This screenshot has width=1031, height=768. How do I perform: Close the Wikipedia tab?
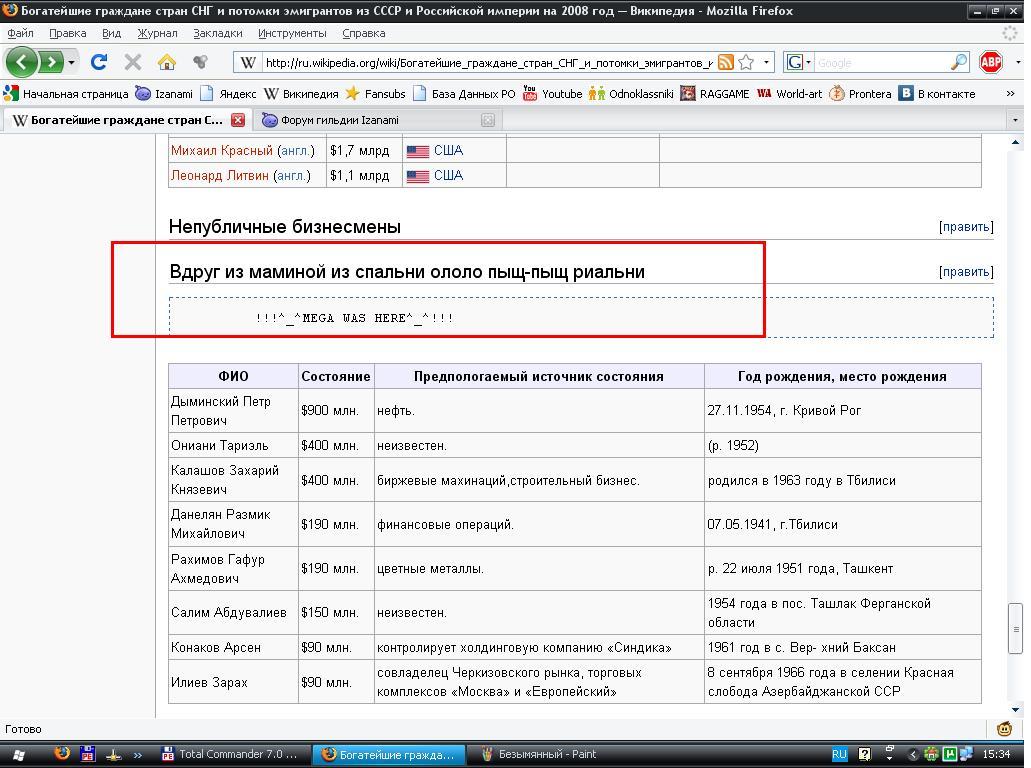click(x=238, y=120)
